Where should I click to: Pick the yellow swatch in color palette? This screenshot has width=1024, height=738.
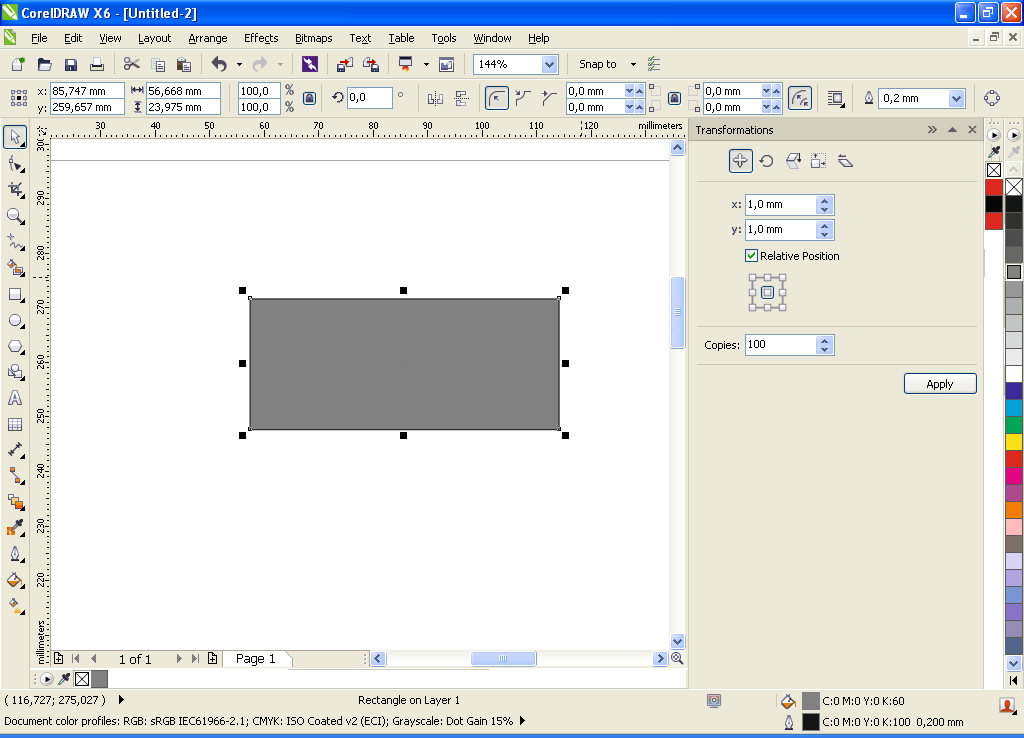1014,442
